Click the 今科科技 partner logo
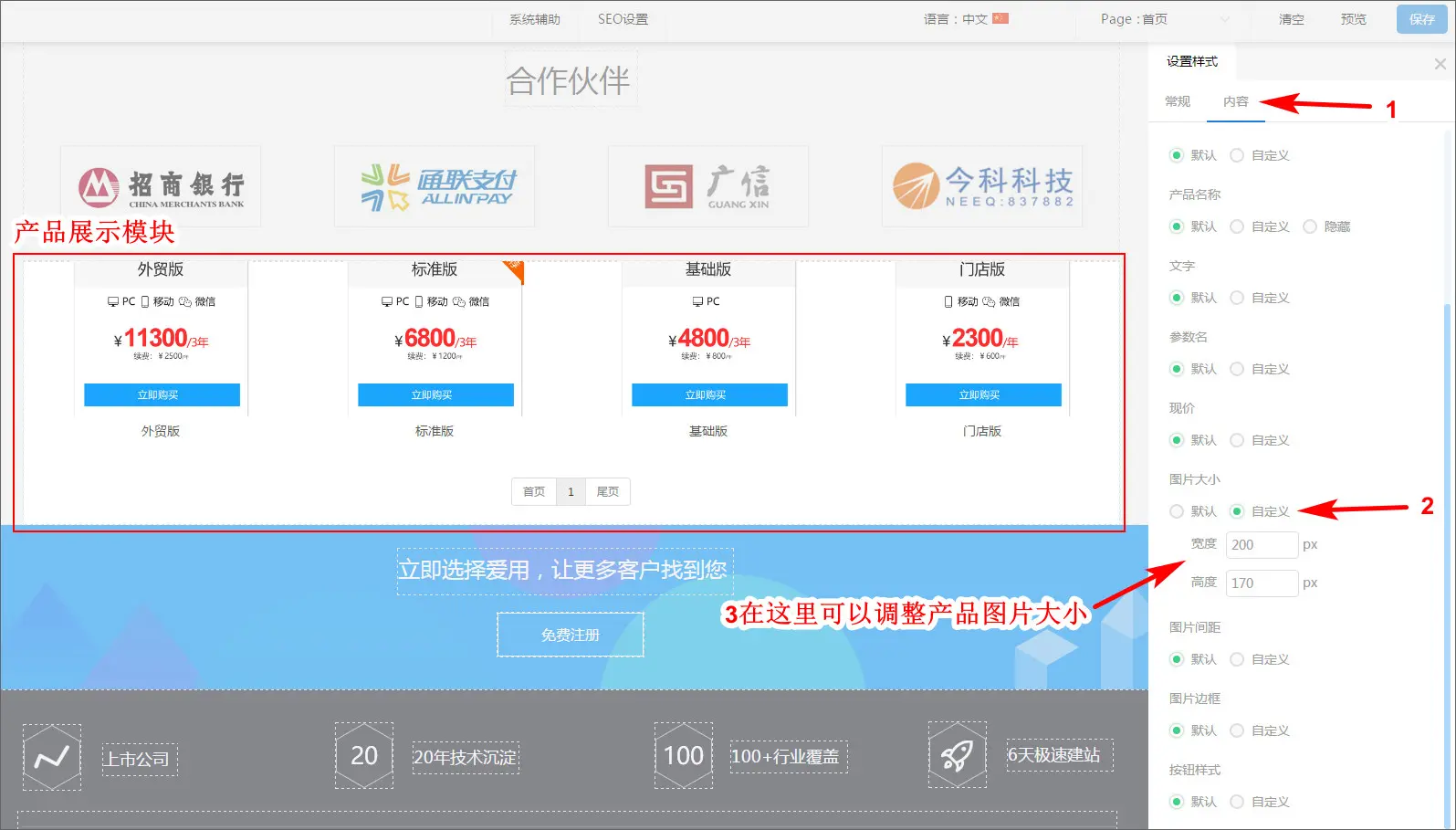 coord(982,187)
